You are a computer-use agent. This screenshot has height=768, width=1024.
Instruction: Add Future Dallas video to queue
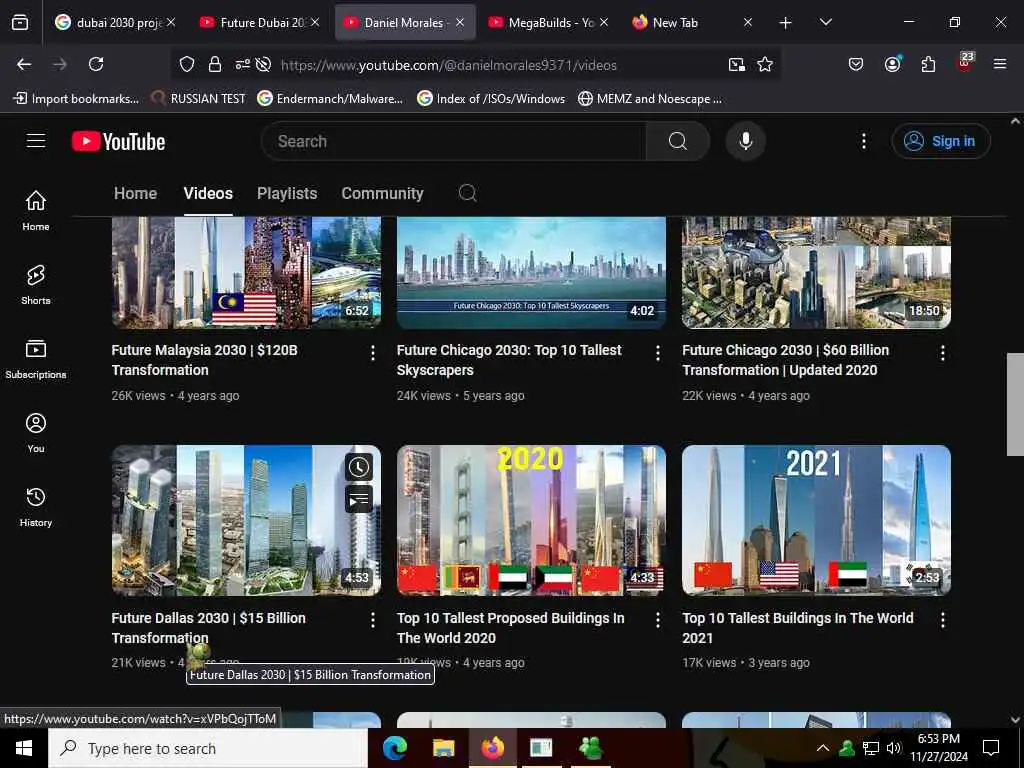tap(359, 500)
